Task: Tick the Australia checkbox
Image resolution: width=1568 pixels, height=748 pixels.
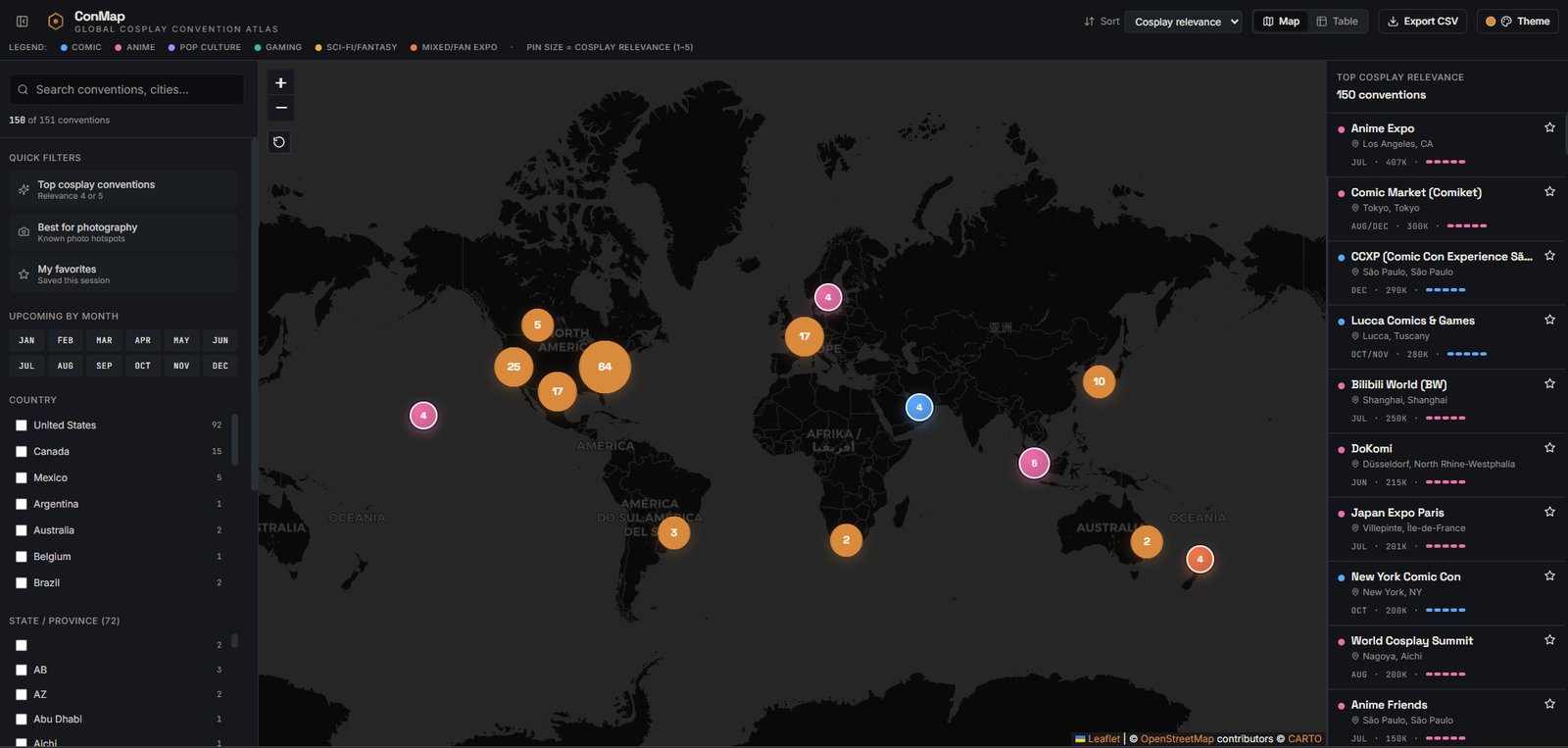Action: (x=22, y=530)
